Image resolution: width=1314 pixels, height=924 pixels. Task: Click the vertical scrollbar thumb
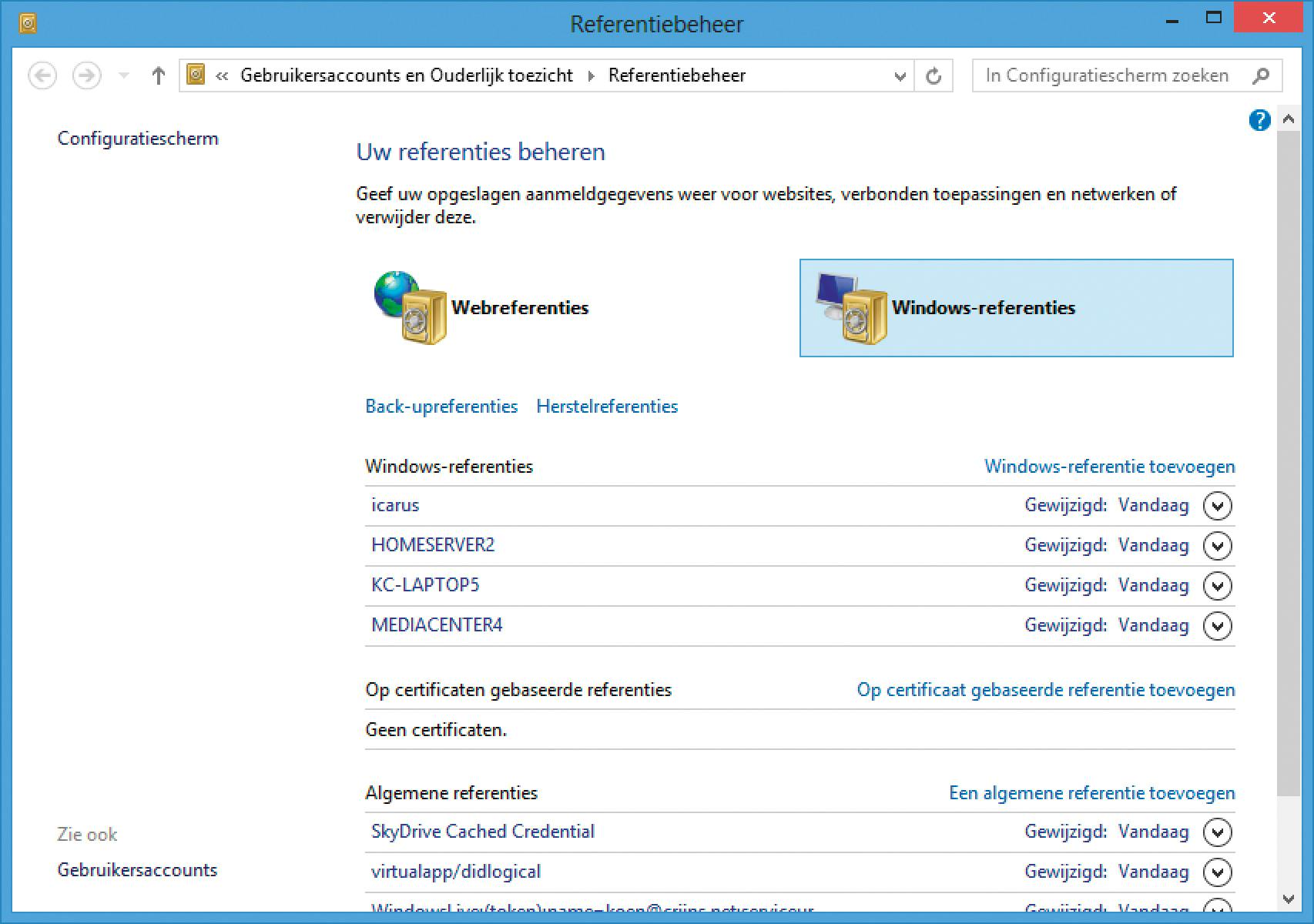pyautogui.click(x=1288, y=464)
